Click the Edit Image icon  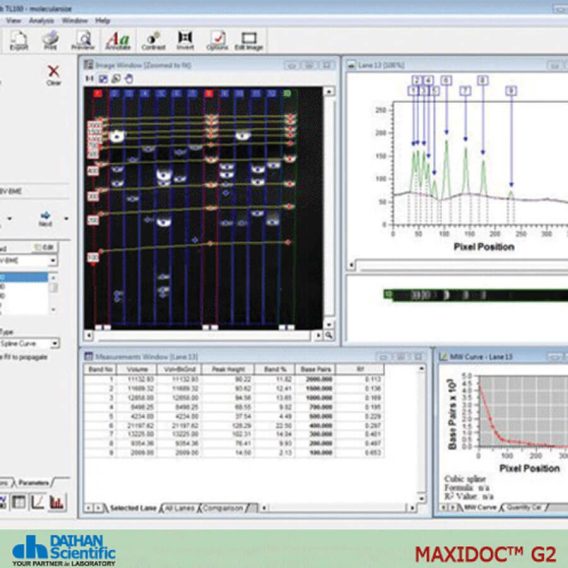click(249, 40)
